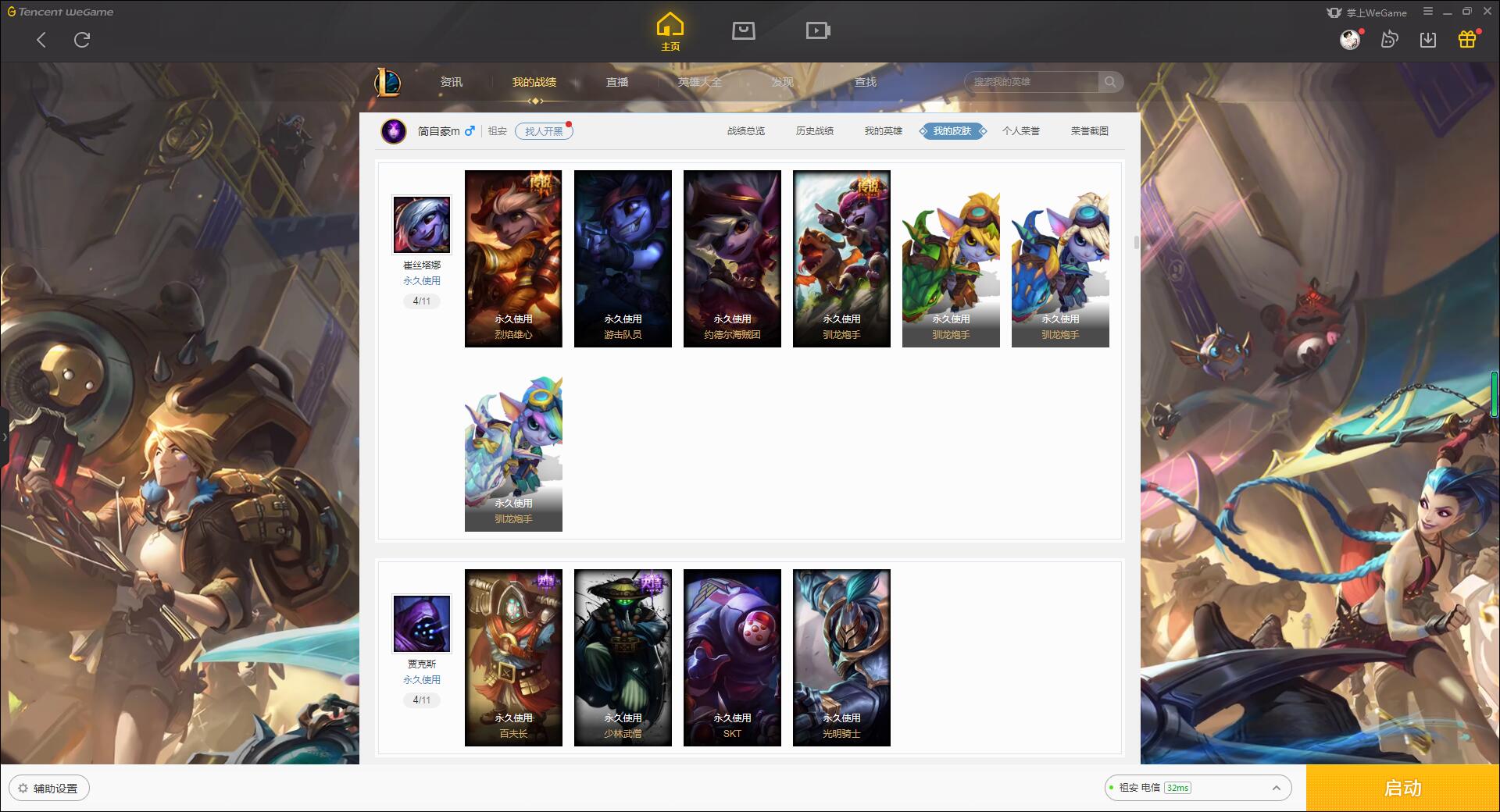
Task: Click the user avatar icon in title bar
Action: coord(1349,39)
